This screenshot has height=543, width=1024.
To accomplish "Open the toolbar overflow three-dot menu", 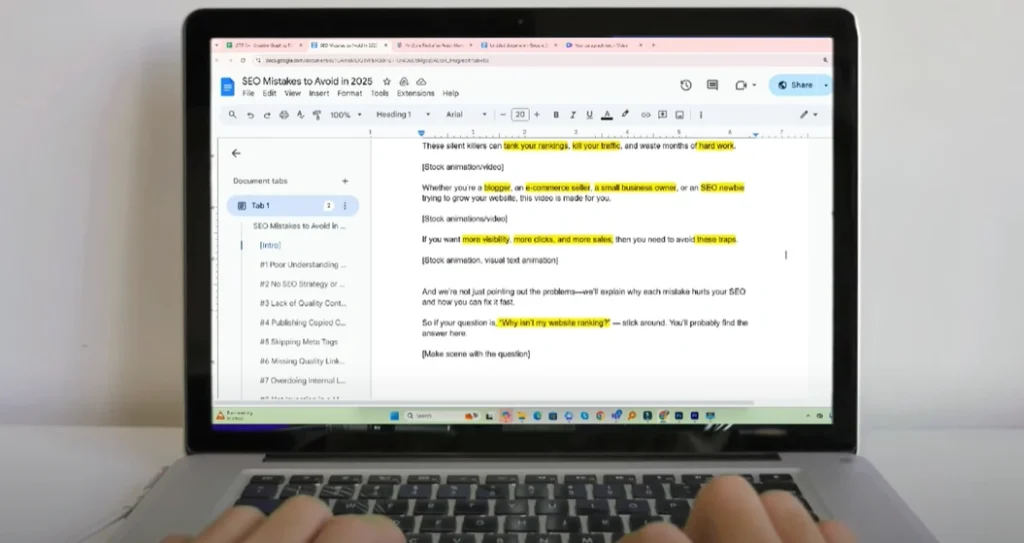I will click(701, 115).
